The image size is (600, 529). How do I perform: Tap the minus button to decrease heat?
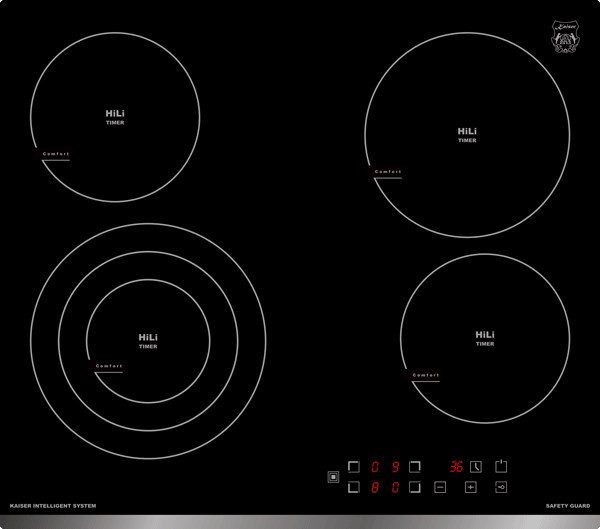440,487
